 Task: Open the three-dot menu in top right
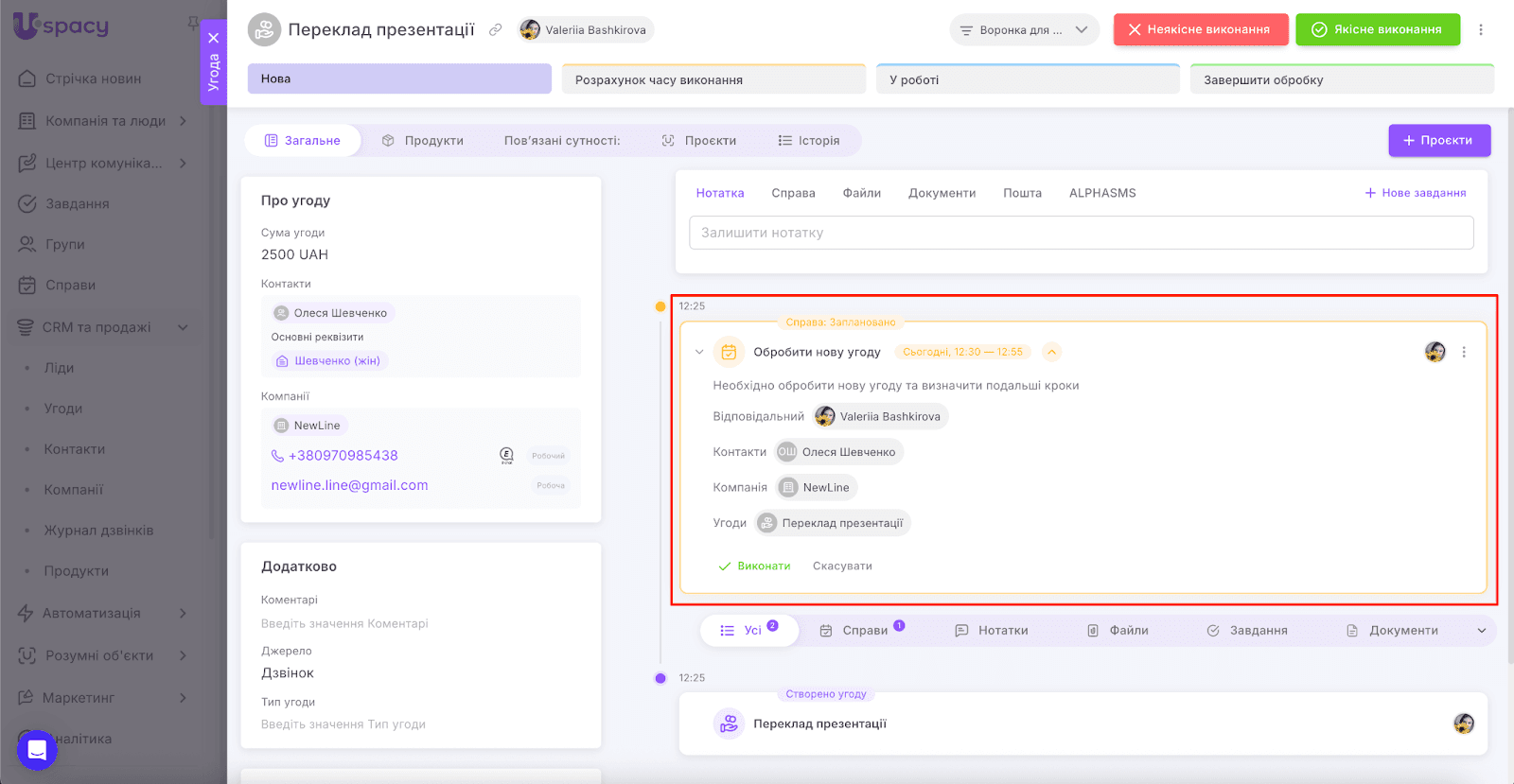[1481, 29]
